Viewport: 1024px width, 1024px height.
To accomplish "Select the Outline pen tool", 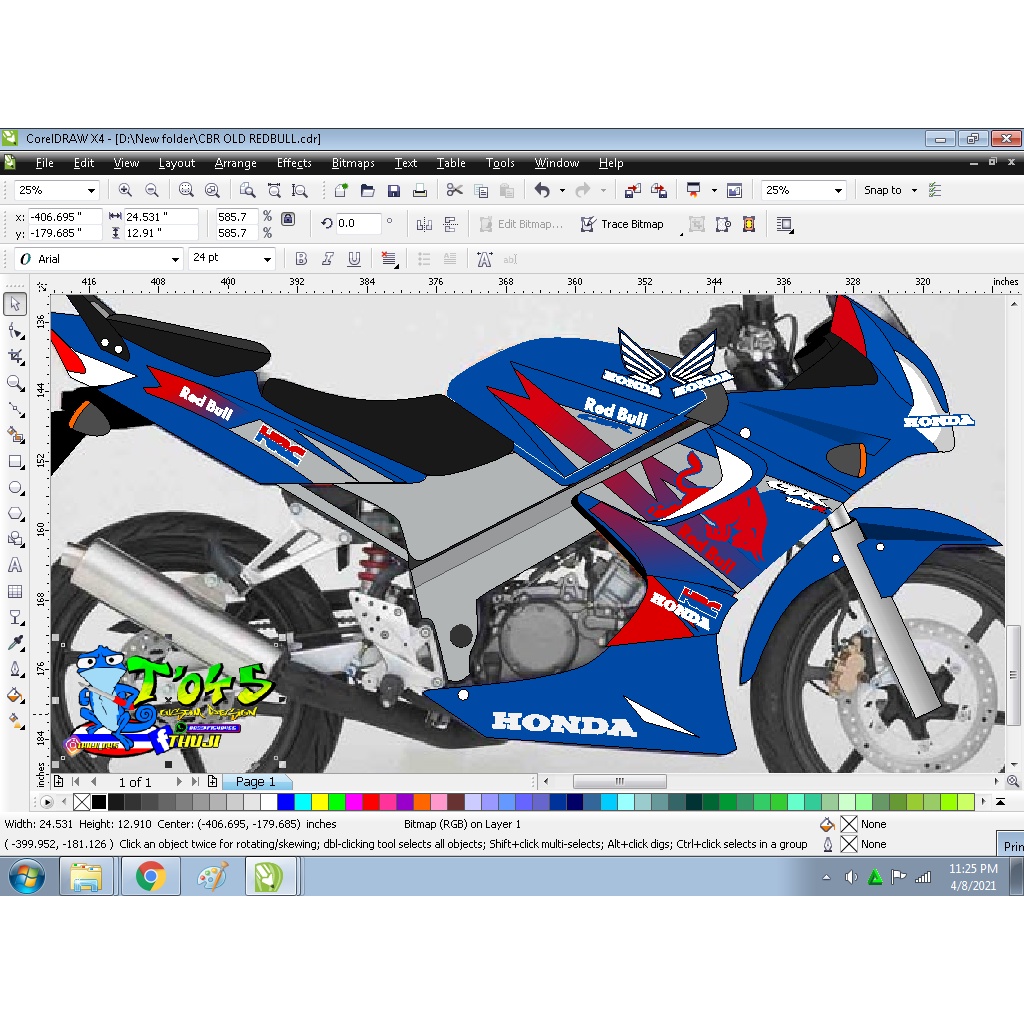I will click(x=15, y=669).
